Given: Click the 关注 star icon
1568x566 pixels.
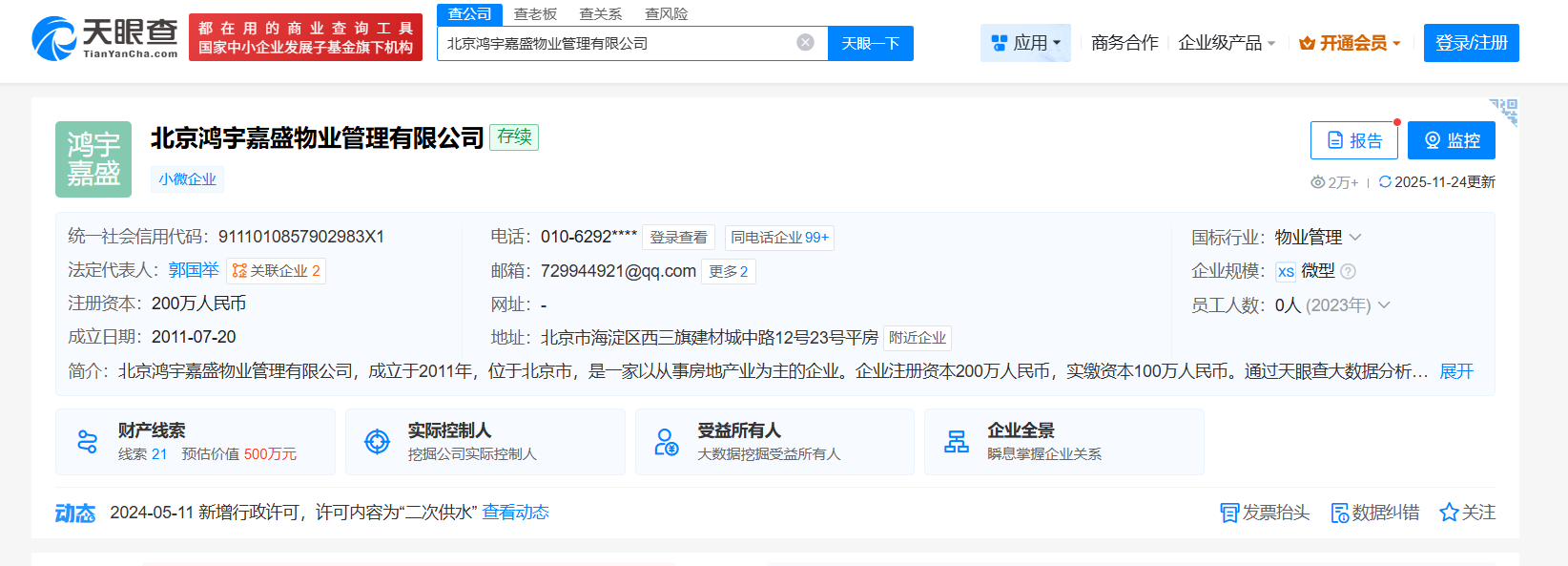Looking at the screenshot, I should [1449, 513].
